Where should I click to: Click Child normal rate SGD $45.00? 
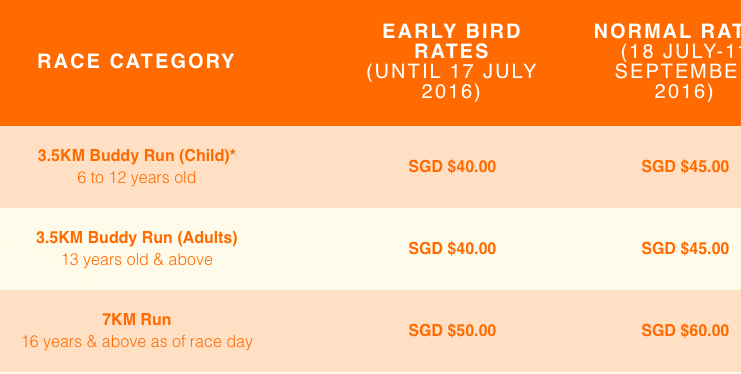(x=685, y=167)
